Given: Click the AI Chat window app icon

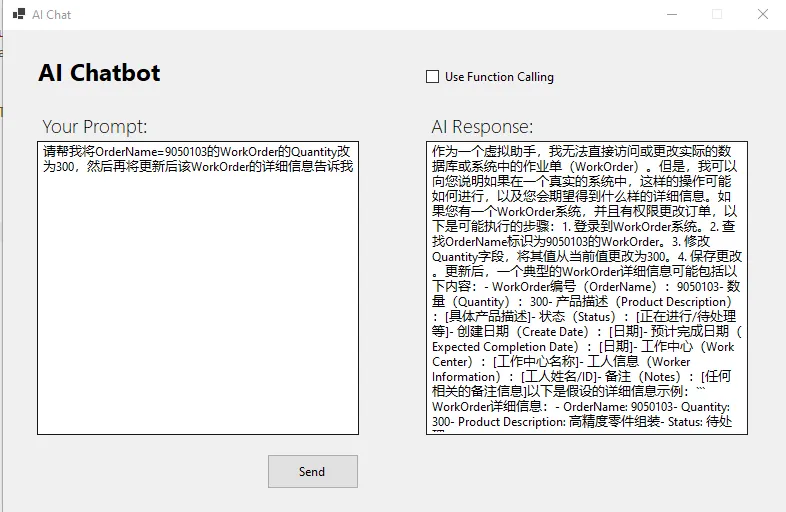Looking at the screenshot, I should pos(18,15).
